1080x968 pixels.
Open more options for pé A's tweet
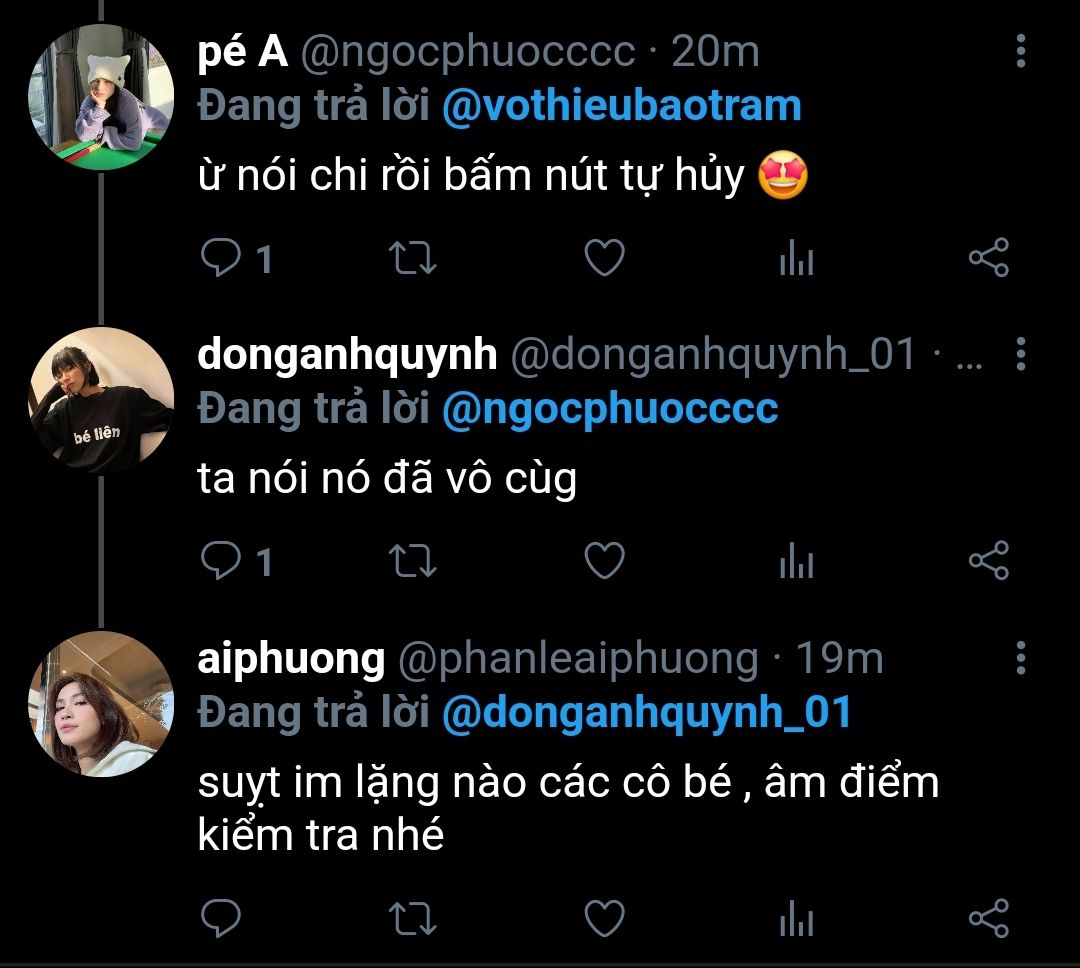[x=1020, y=51]
